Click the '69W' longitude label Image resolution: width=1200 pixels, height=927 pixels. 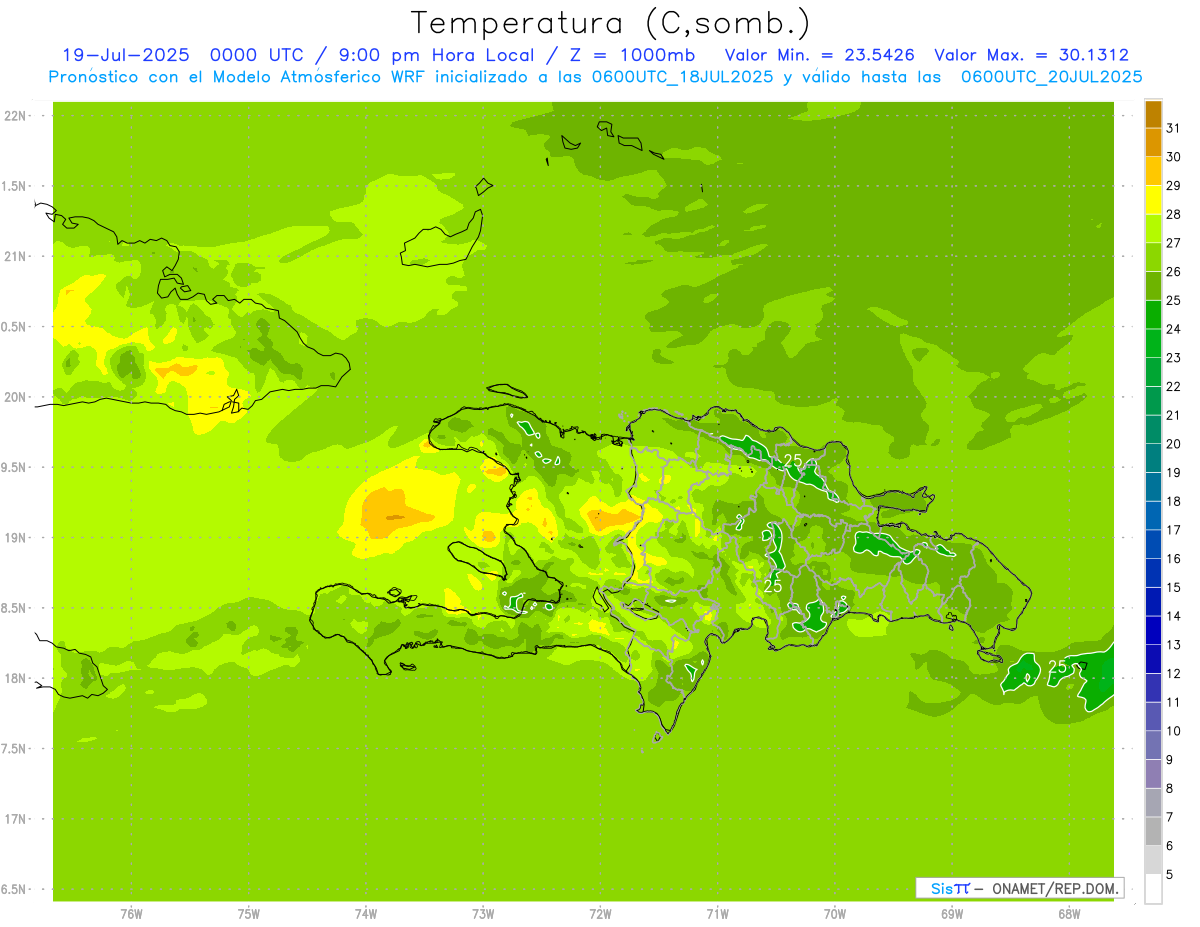pyautogui.click(x=952, y=913)
